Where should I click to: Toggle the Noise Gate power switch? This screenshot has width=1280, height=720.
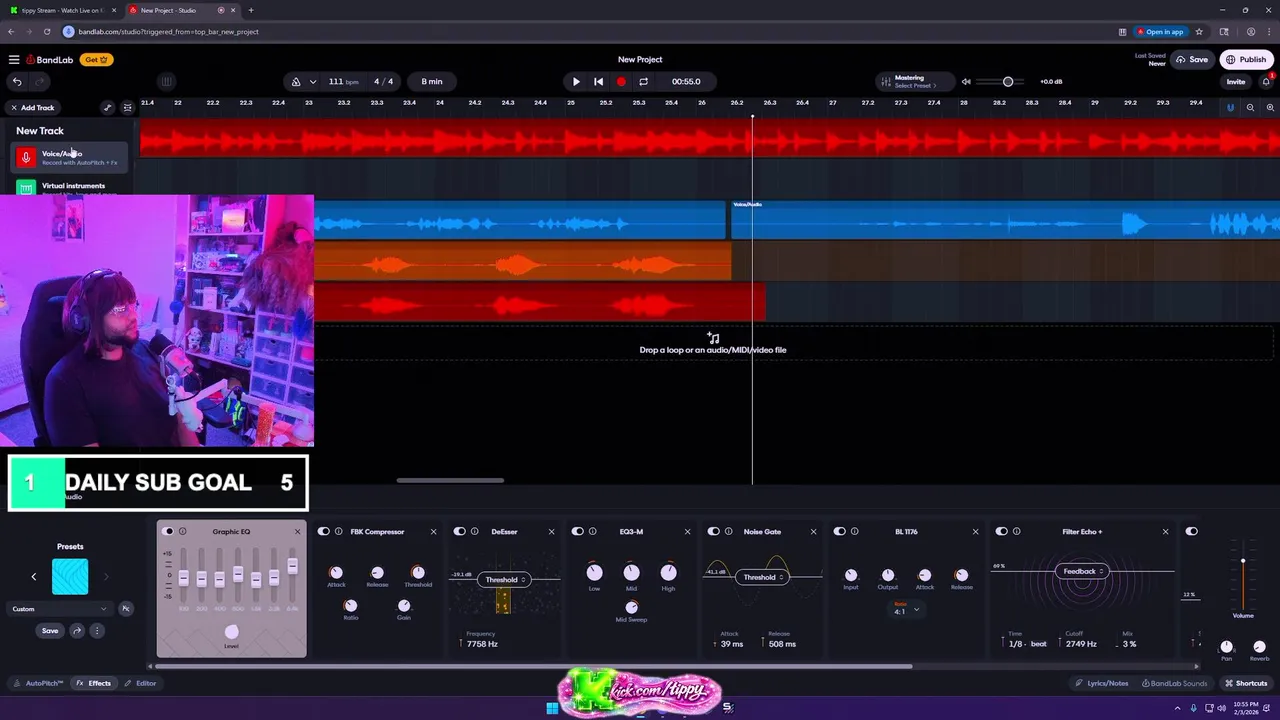(x=714, y=532)
